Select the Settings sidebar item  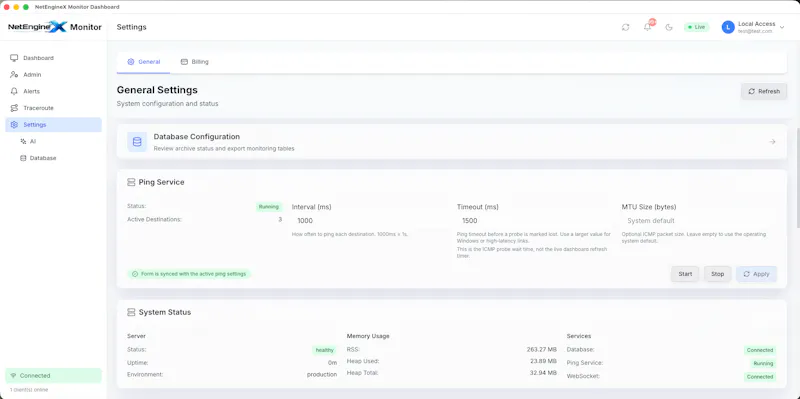tap(54, 124)
